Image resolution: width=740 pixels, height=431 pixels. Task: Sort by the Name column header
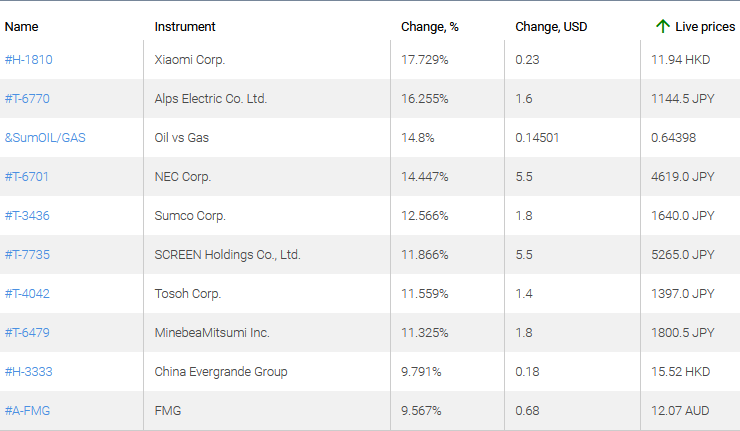pyautogui.click(x=21, y=27)
